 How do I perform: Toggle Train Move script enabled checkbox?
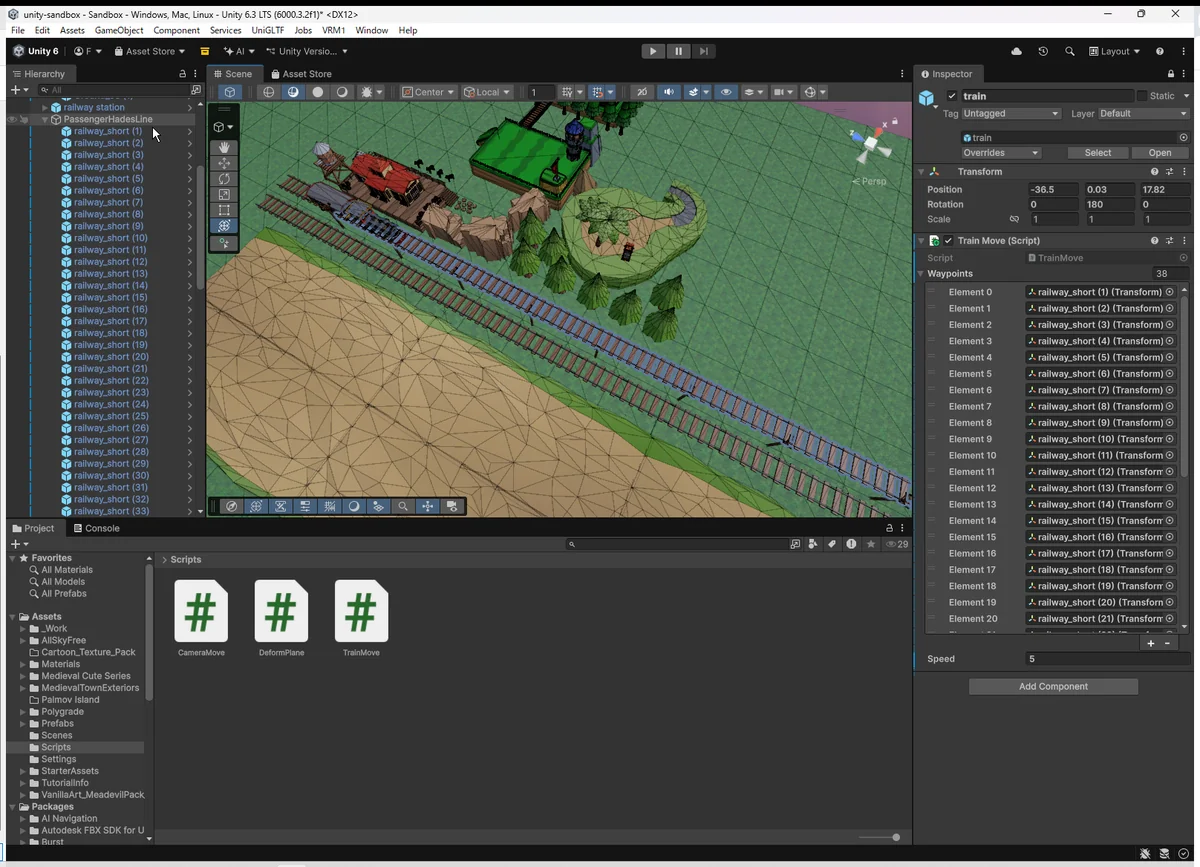pos(948,241)
